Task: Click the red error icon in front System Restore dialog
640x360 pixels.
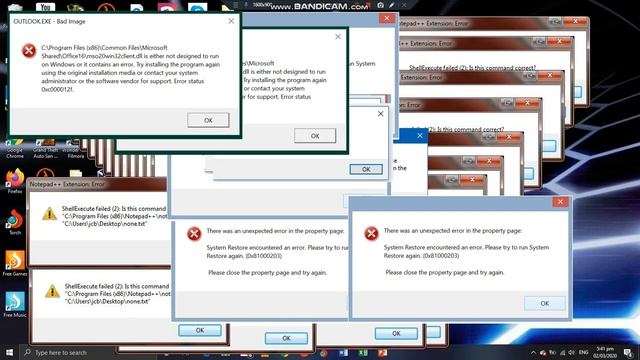Action: click(371, 234)
